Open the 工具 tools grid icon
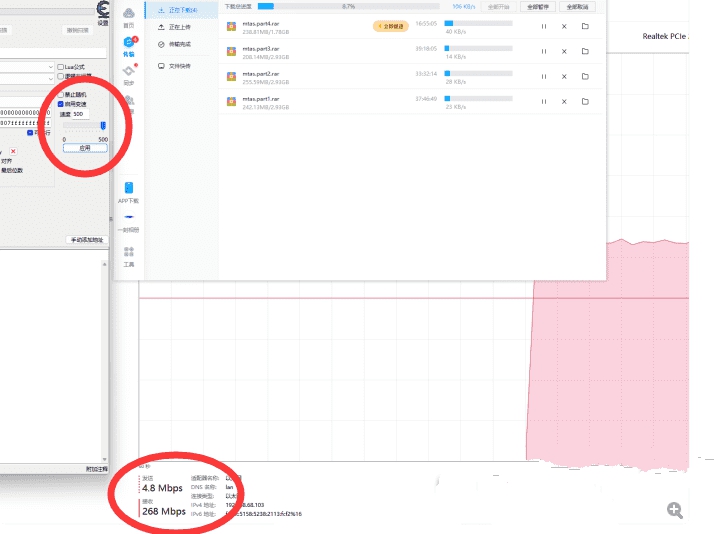This screenshot has width=724, height=534. coord(128,252)
